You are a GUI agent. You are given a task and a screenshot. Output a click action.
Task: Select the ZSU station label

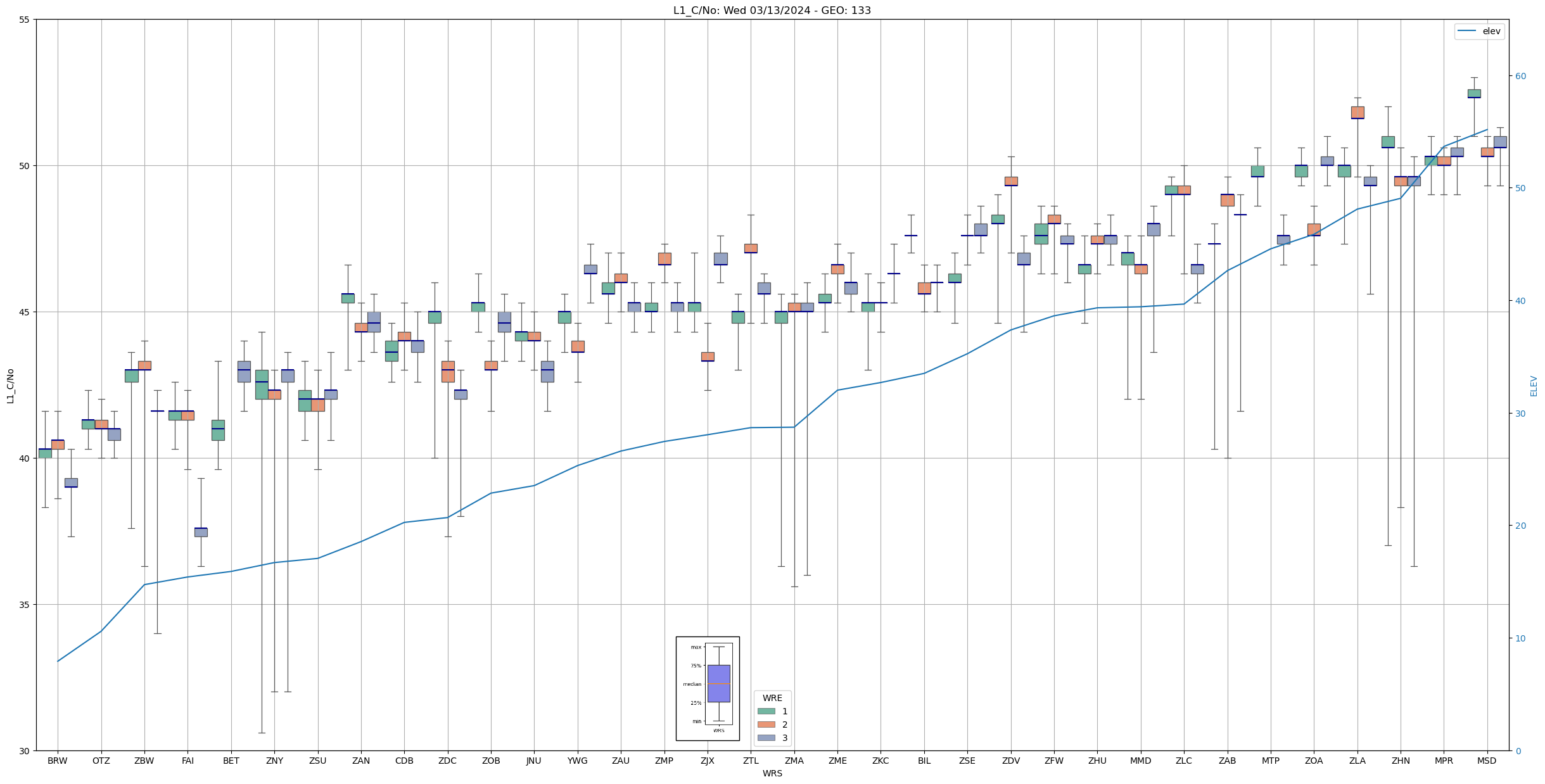[x=318, y=761]
